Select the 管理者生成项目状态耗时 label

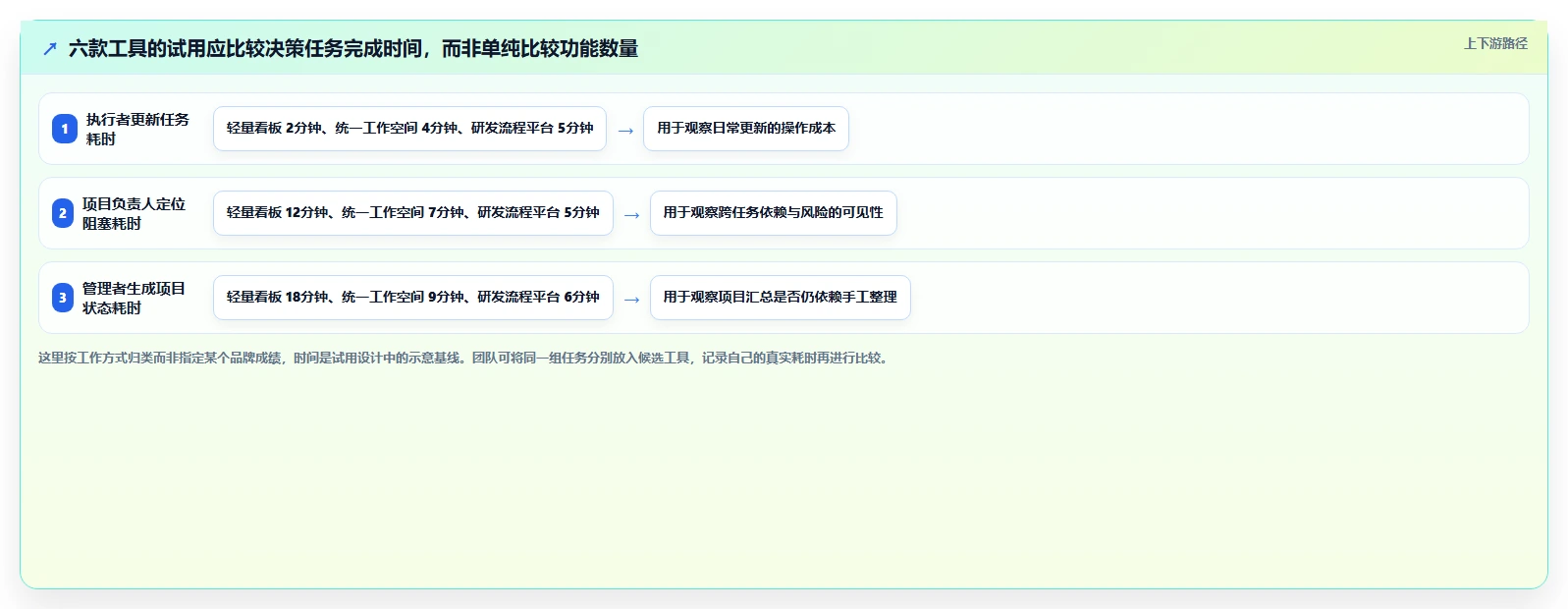pos(134,298)
